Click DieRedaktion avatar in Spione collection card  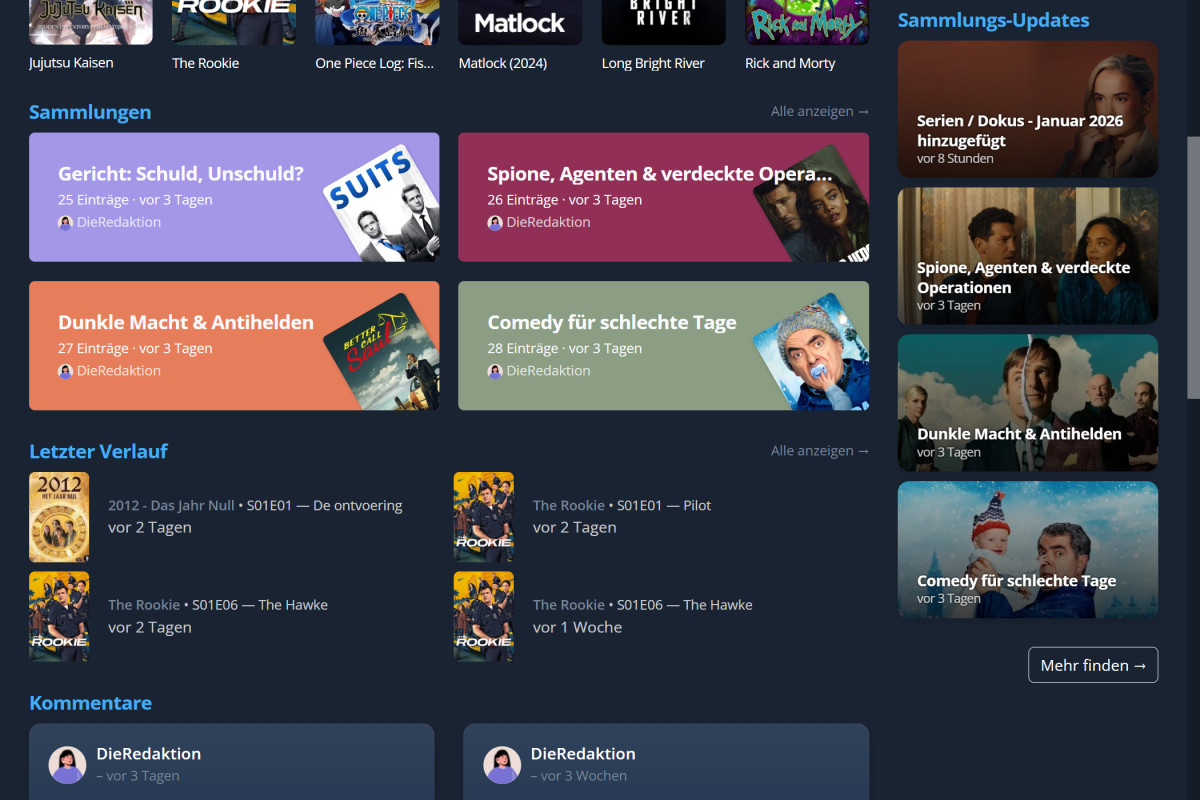[495, 222]
